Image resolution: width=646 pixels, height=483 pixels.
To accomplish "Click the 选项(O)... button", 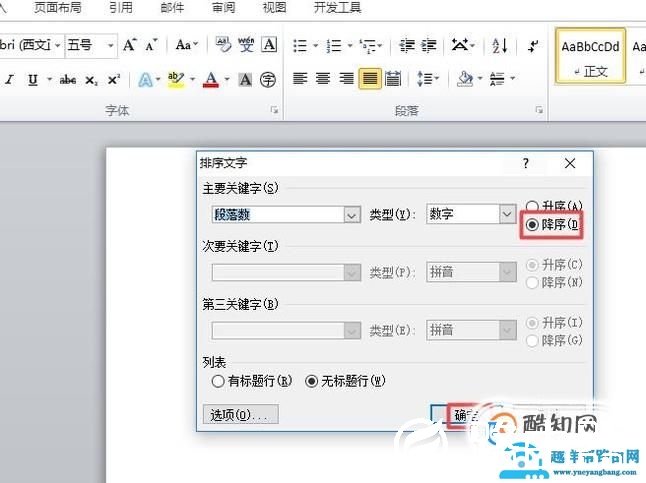I will 241,415.
